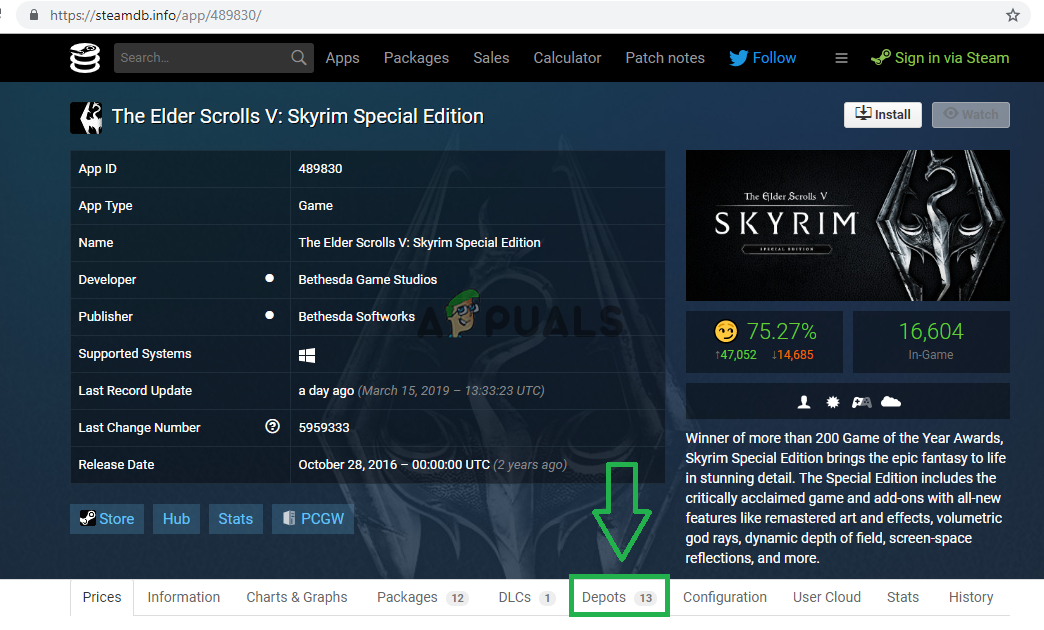This screenshot has height=630, width=1044.
Task: Click the eye icon on Watch button
Action: (951, 113)
